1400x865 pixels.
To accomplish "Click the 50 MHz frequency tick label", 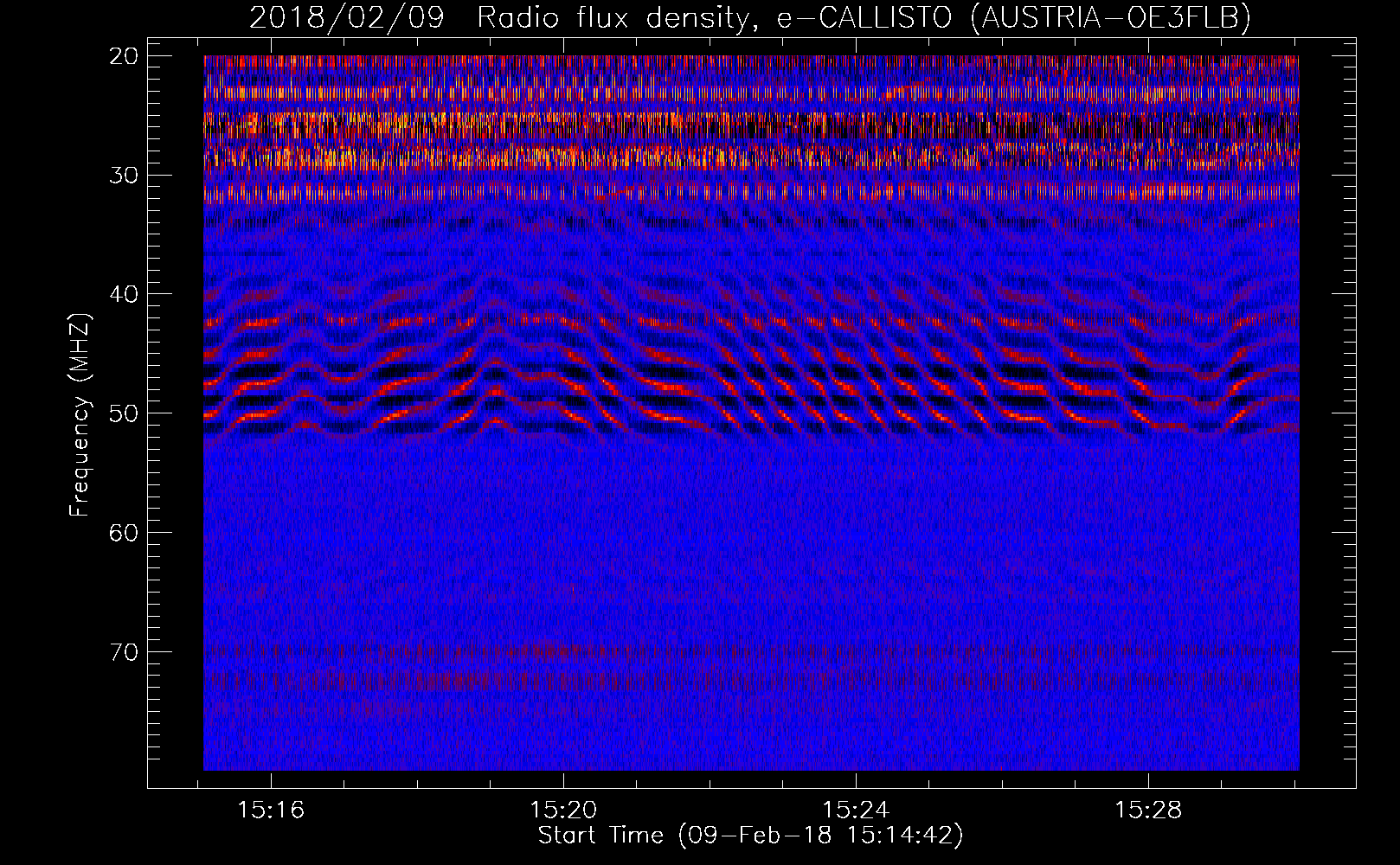I will pyautogui.click(x=125, y=413).
